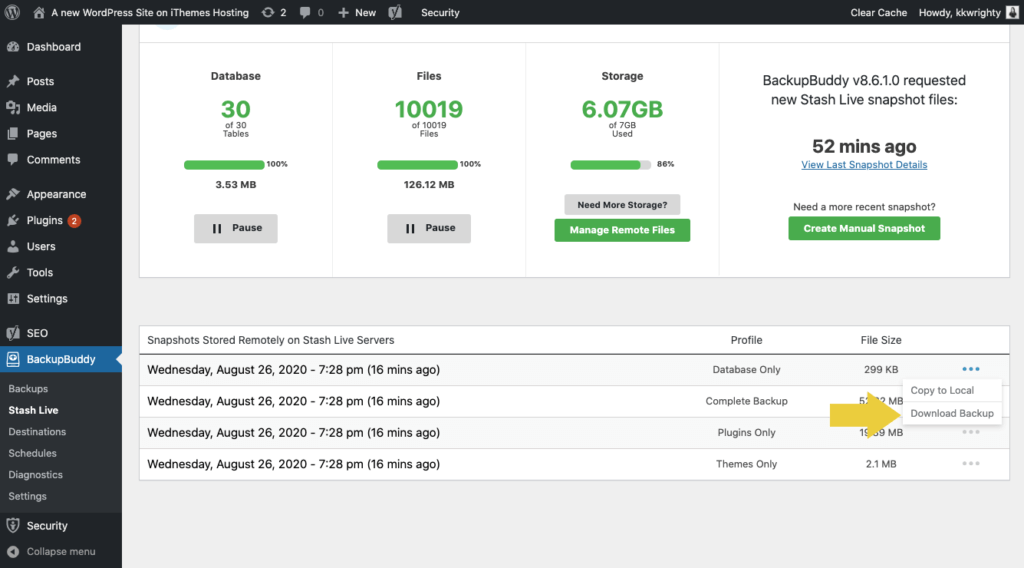Open Destinations submenu item
The height and width of the screenshot is (568, 1024).
click(x=37, y=432)
